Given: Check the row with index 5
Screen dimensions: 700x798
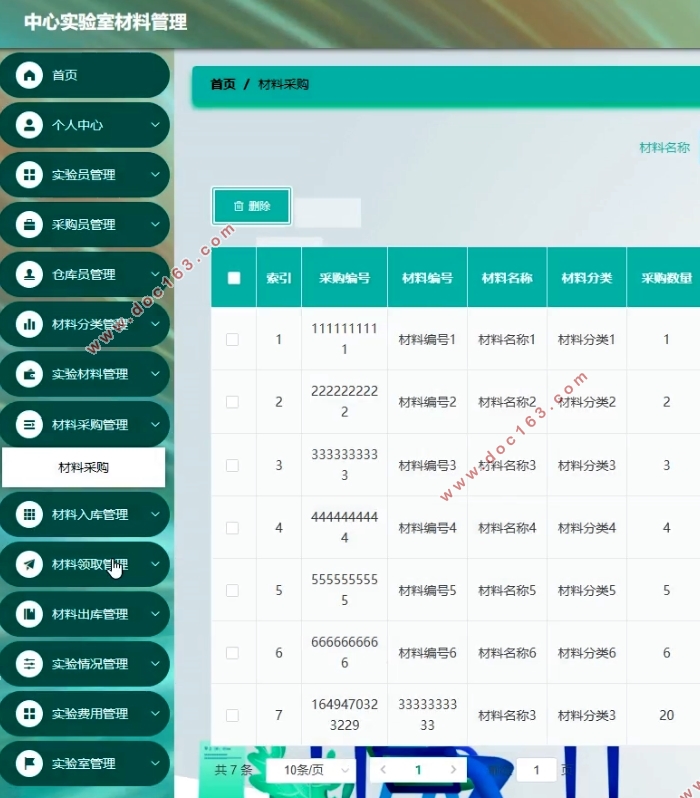Looking at the screenshot, I should (232, 590).
